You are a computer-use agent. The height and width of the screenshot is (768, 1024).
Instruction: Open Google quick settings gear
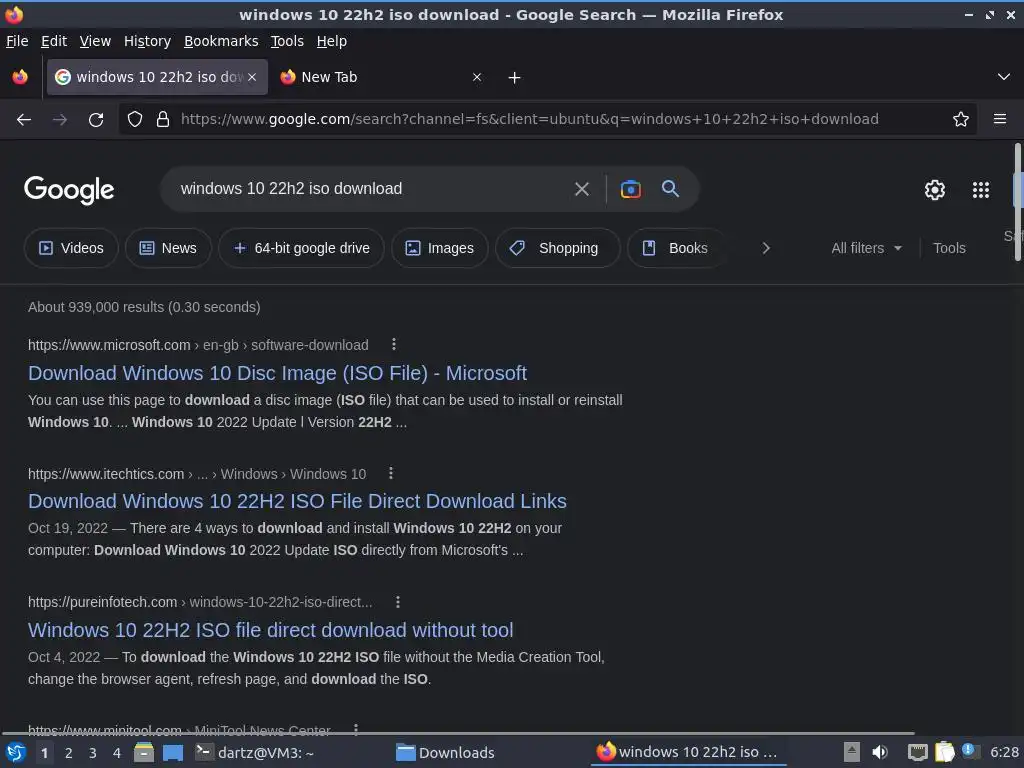tap(935, 190)
